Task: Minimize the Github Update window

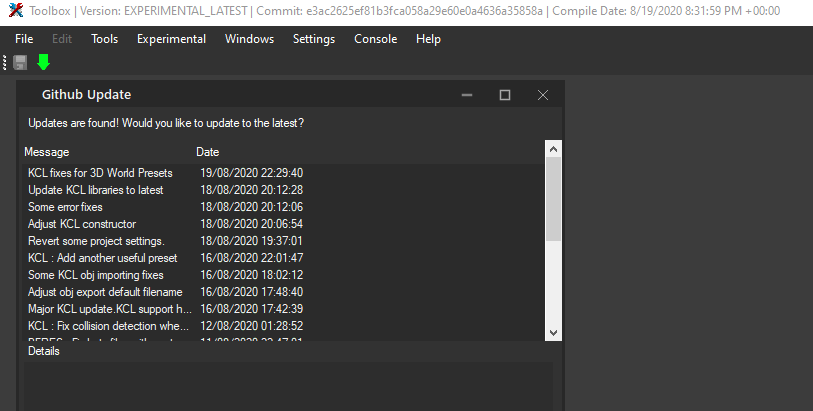Action: [x=467, y=95]
